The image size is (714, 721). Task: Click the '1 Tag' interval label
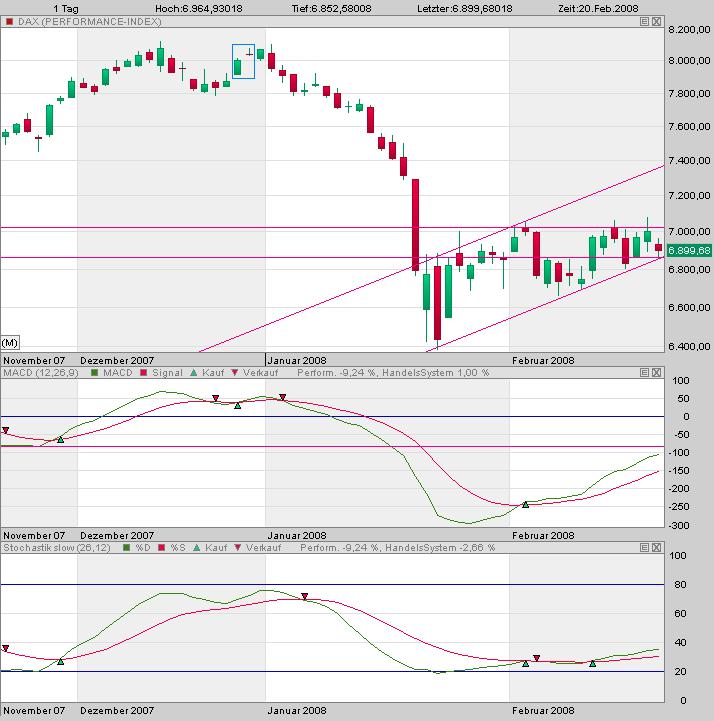(x=66, y=8)
